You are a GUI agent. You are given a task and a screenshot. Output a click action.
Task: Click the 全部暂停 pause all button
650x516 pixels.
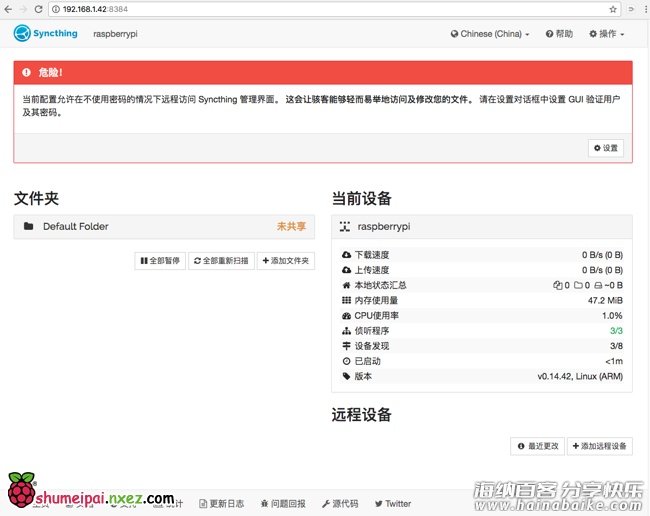[160, 261]
